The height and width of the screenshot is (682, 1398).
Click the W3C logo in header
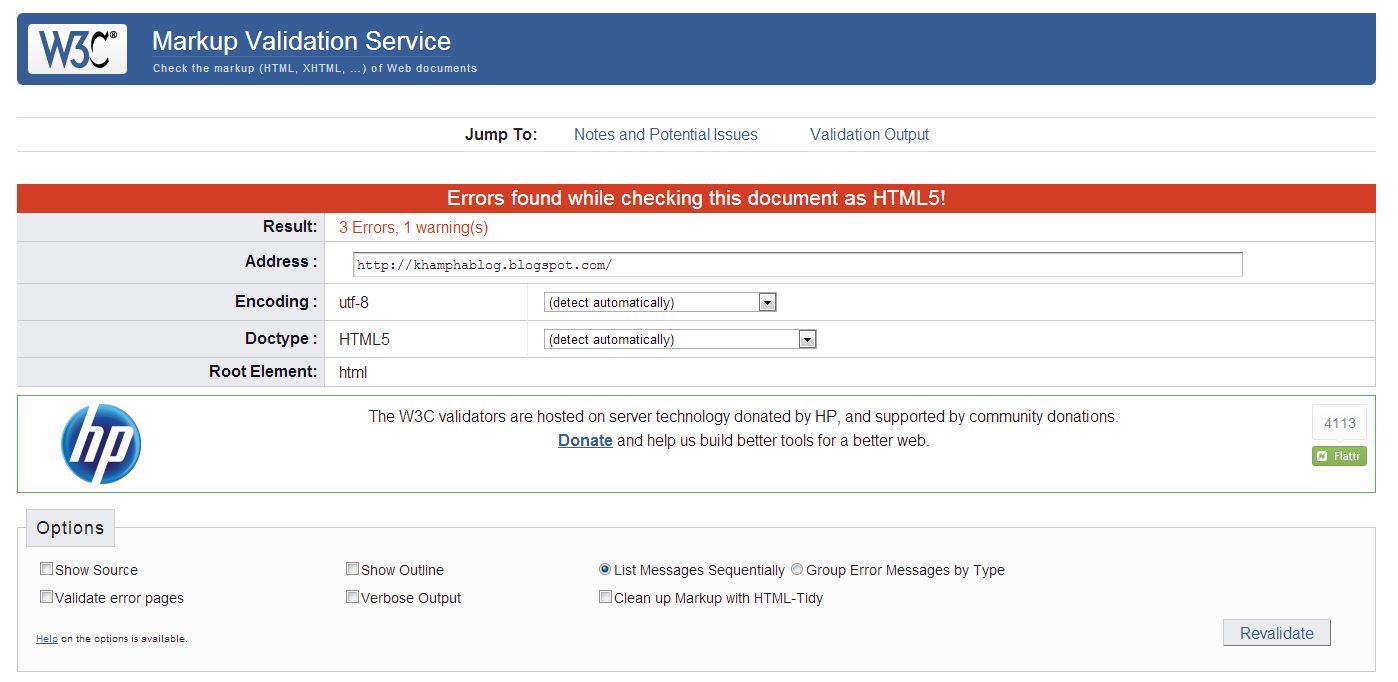77,49
